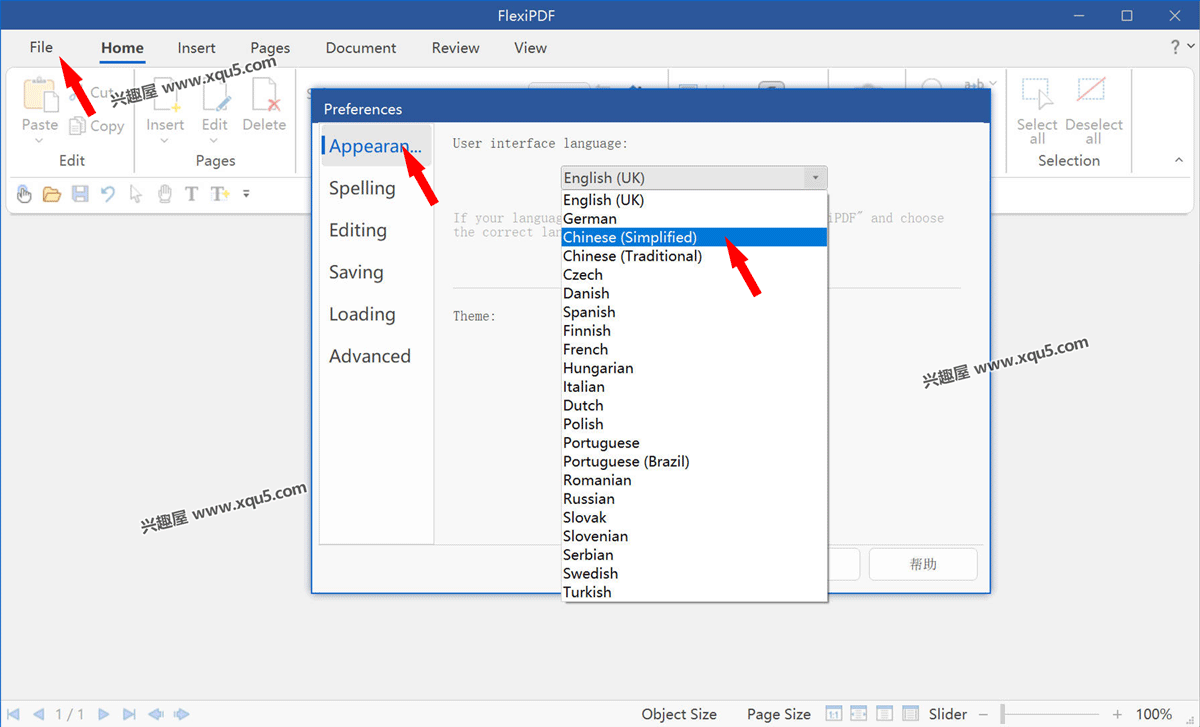Viewport: 1200px width, 727px height.
Task: Set actual size 1:1 zoom view
Action: tap(833, 714)
